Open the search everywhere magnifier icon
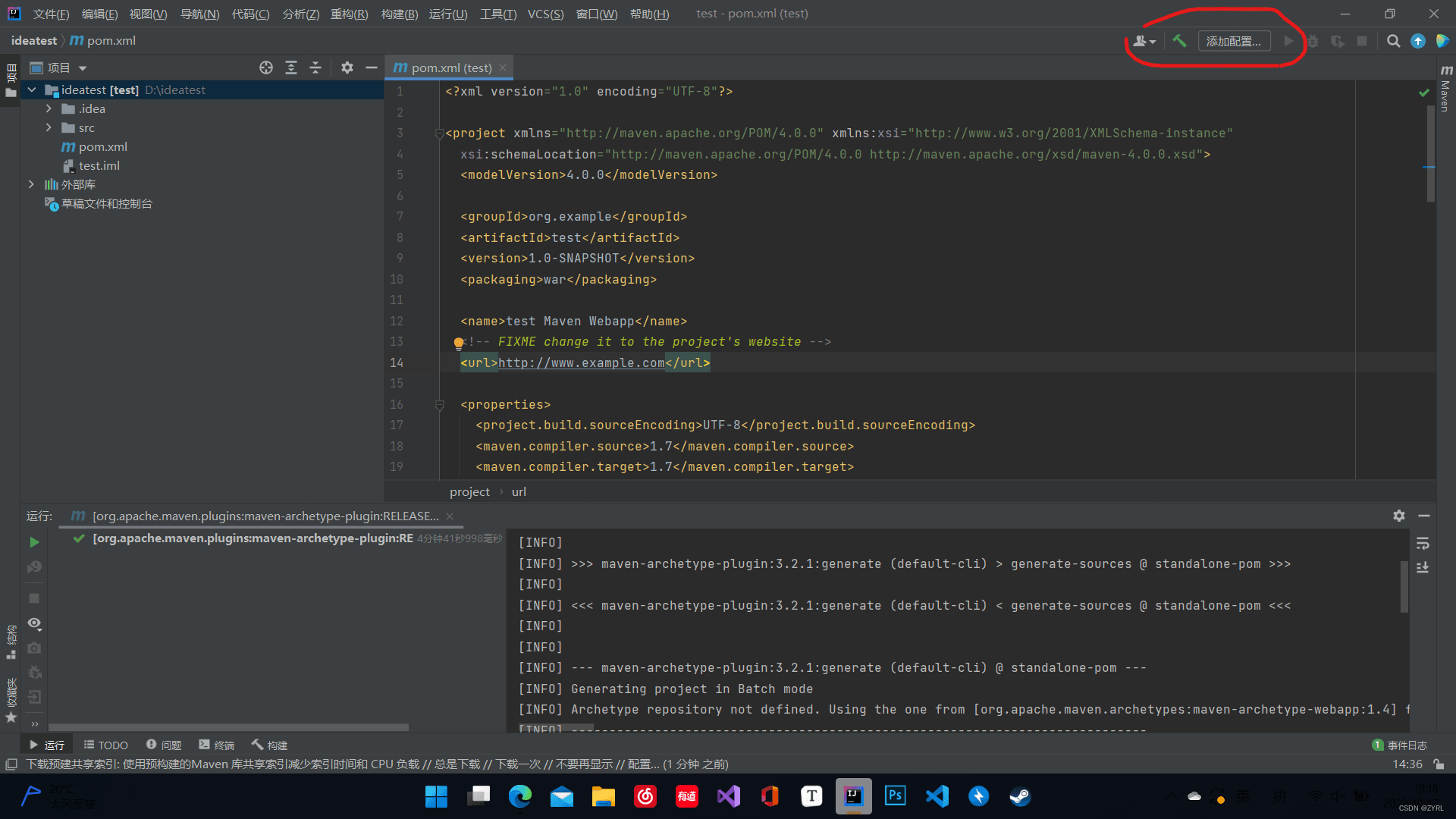Viewport: 1456px width, 819px height. click(1393, 41)
